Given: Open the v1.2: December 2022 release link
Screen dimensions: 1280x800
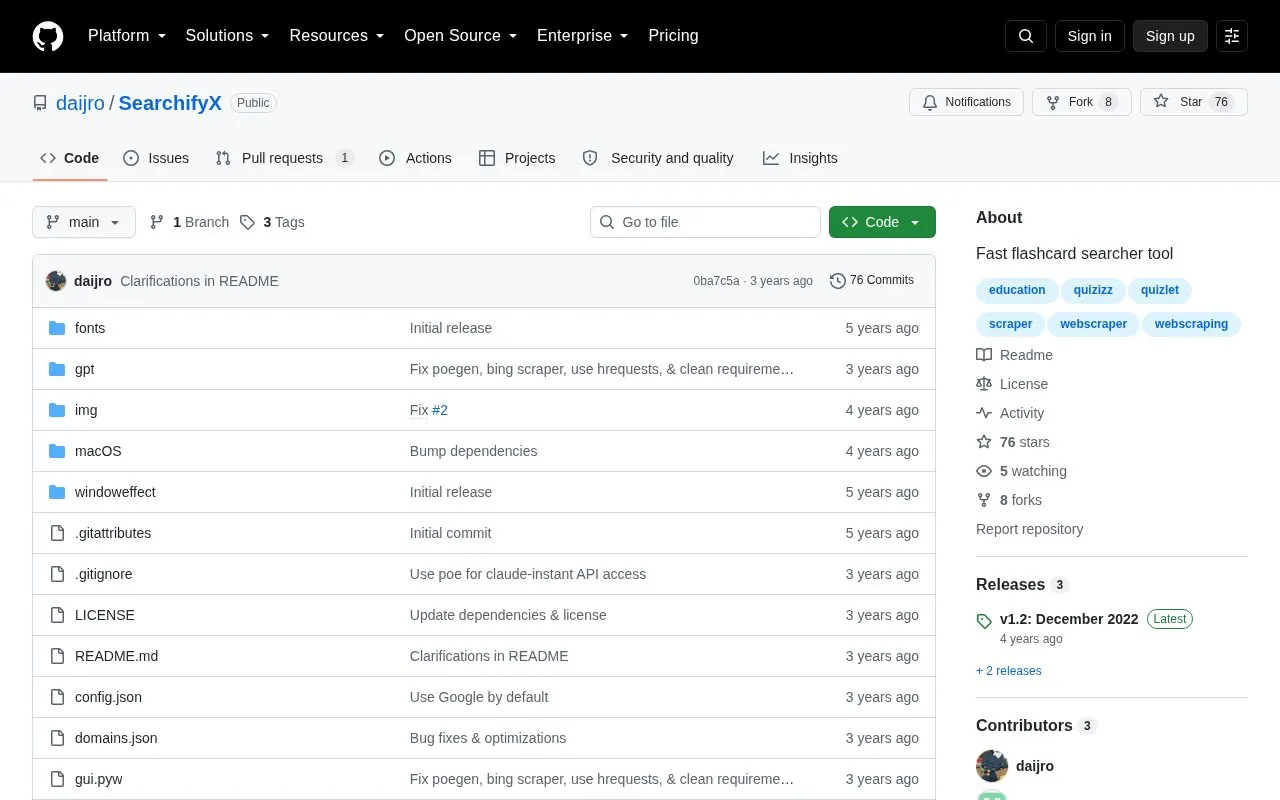Looking at the screenshot, I should [x=1069, y=619].
